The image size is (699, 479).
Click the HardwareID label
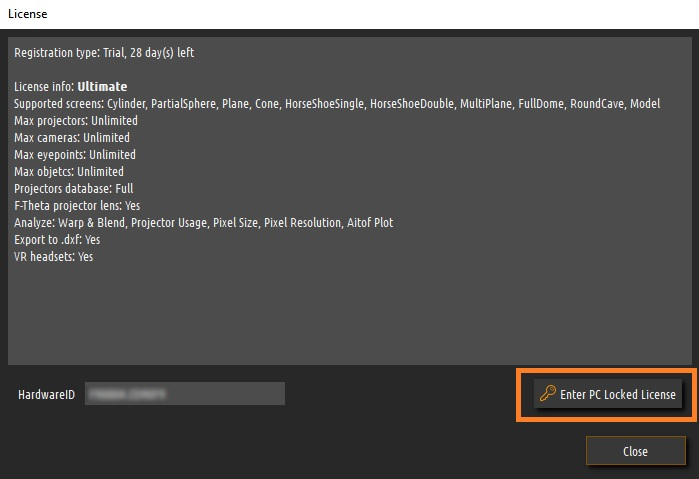click(x=46, y=395)
